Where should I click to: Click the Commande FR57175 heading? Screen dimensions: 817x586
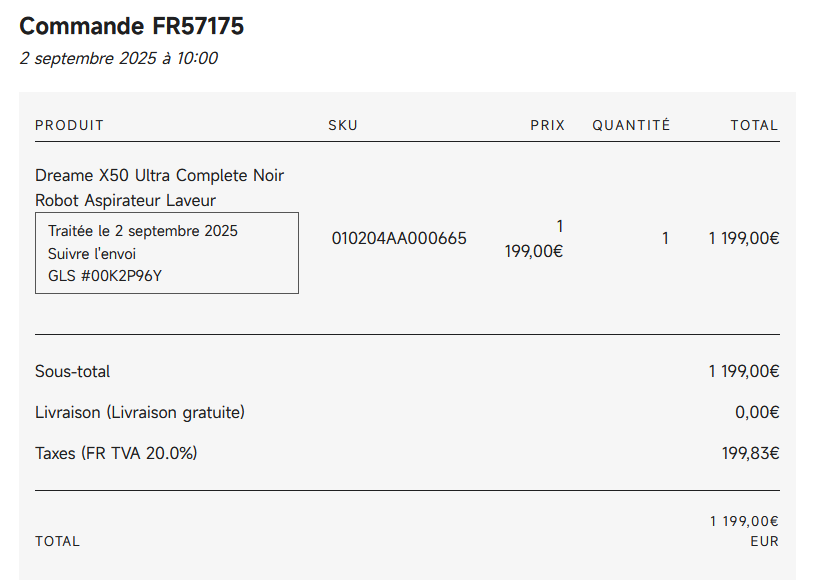point(131,27)
